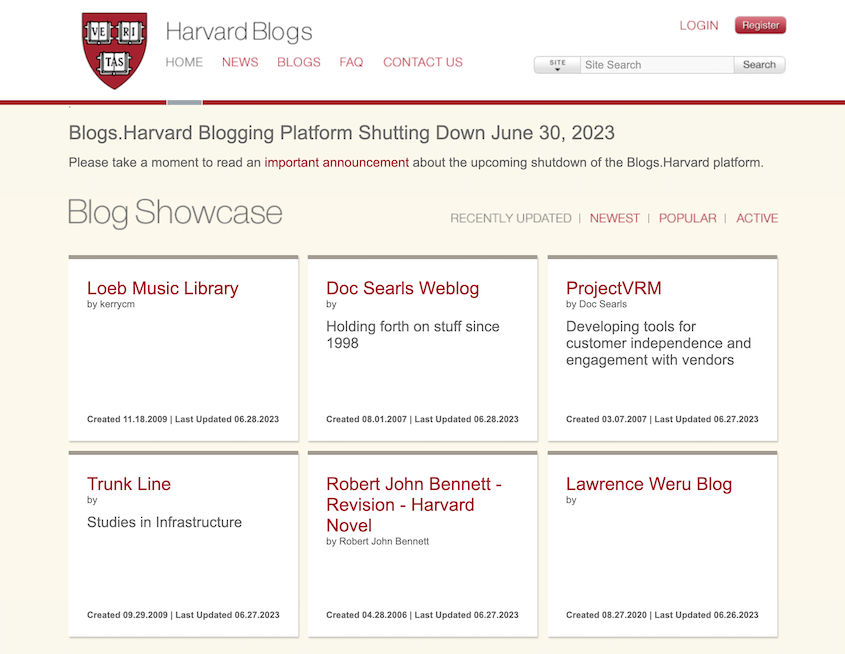Click inside the Site Search field
The image size is (845, 654).
(655, 63)
